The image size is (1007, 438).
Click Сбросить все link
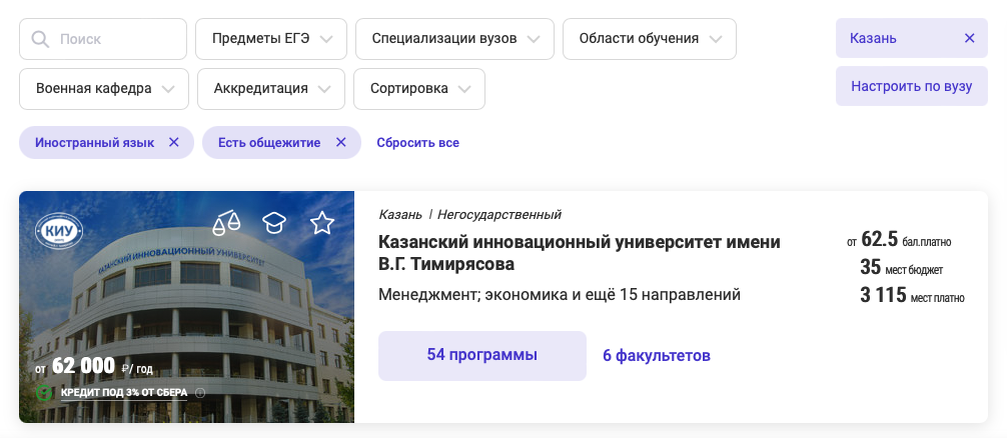pos(417,143)
